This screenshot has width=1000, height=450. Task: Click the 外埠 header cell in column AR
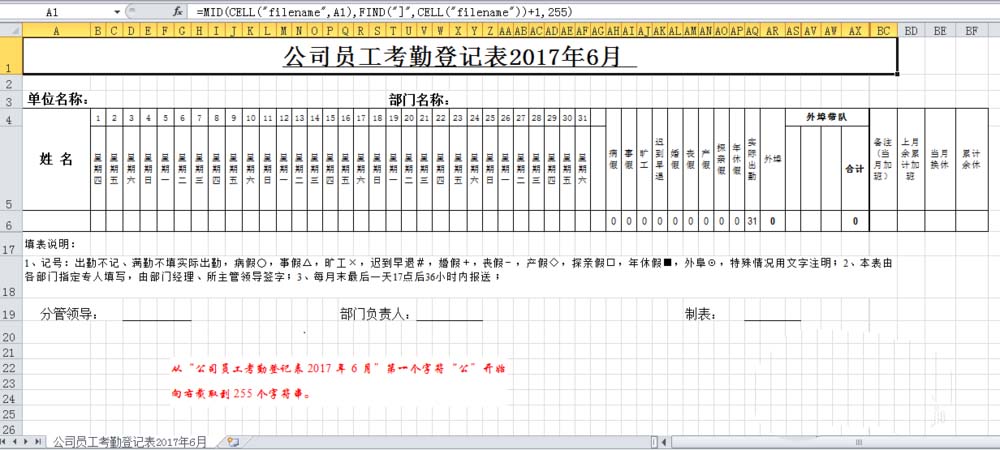click(772, 159)
